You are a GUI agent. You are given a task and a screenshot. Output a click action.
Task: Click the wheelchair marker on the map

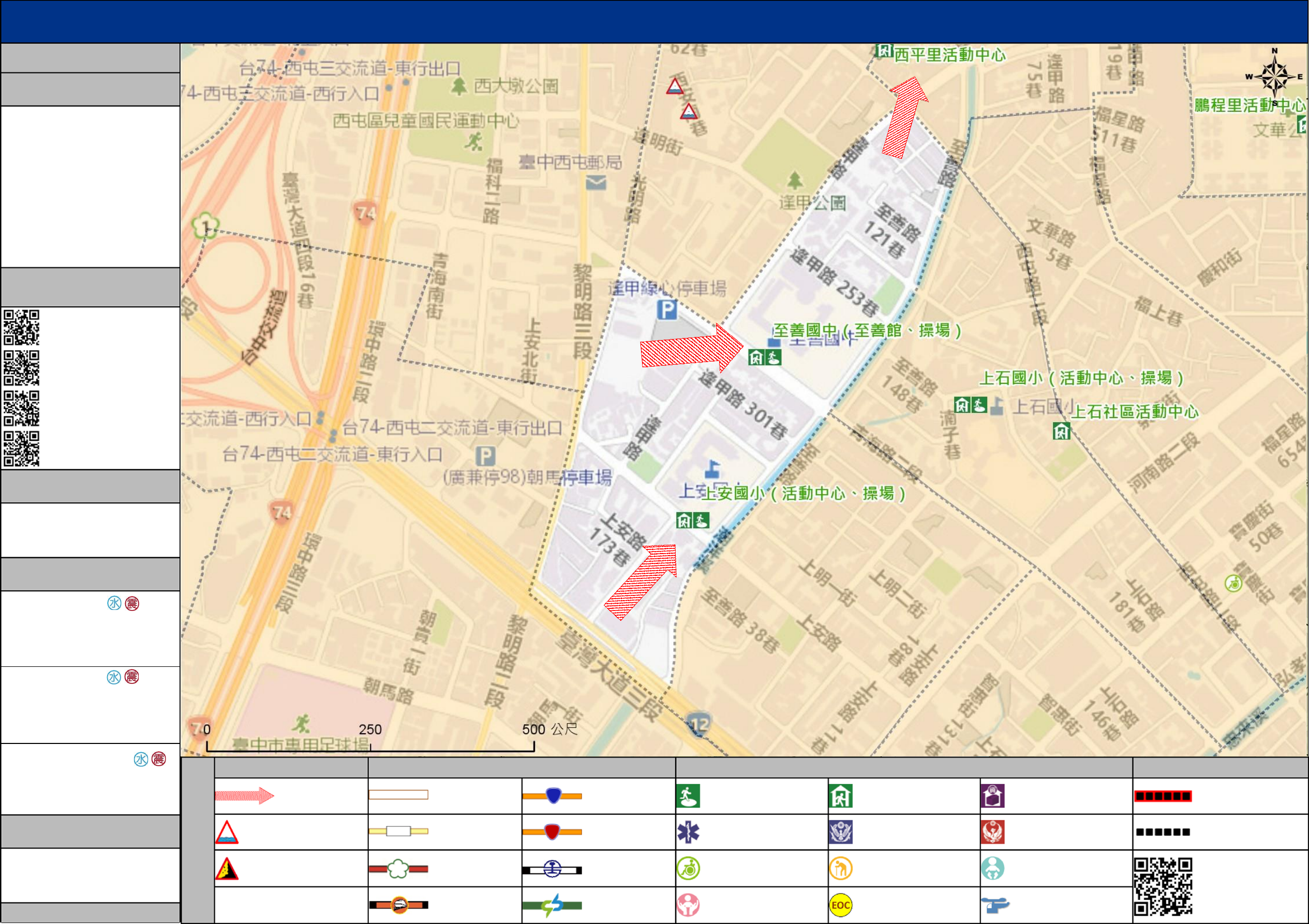pos(1233,584)
